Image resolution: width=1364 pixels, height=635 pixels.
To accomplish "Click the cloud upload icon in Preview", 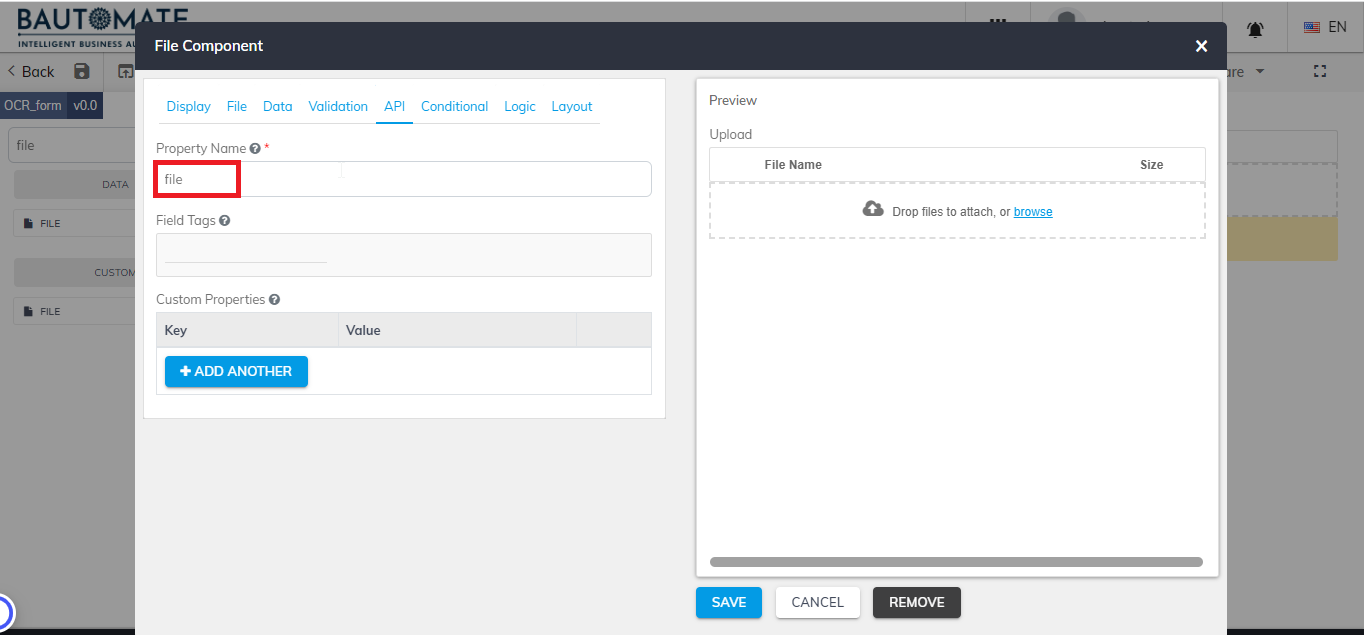I will point(873,209).
